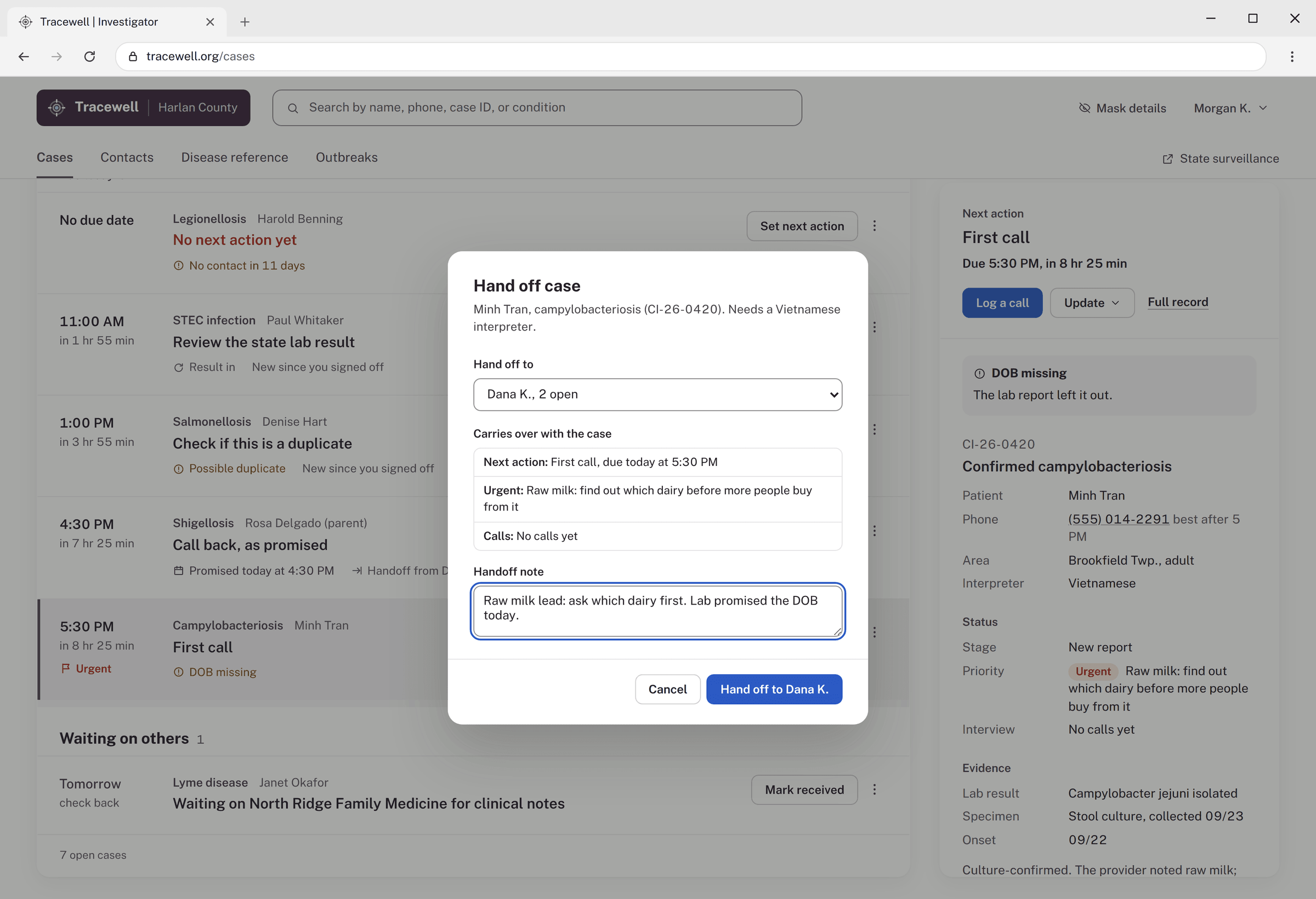This screenshot has width=1316, height=899.
Task: Click the possible duplicate warning on Denise Hart
Action: (x=229, y=469)
